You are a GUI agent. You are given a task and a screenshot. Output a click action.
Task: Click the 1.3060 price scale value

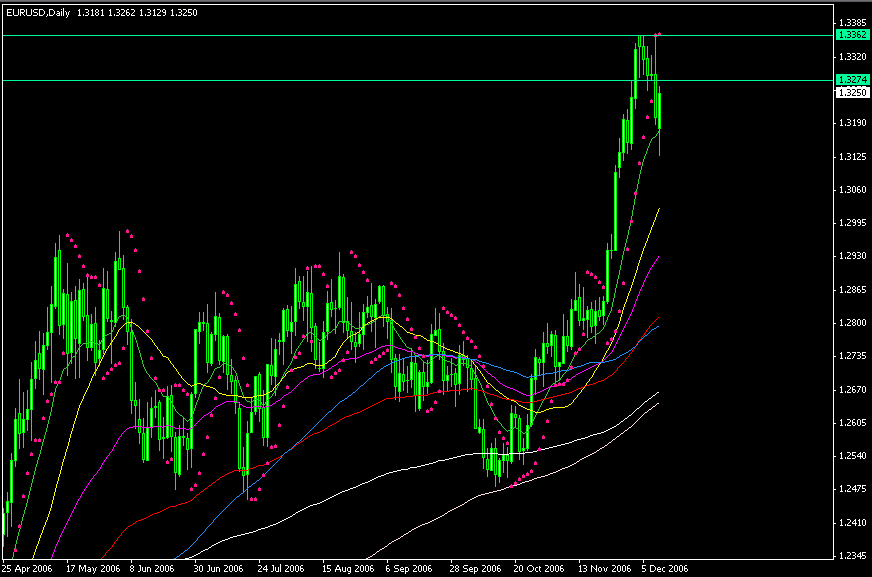tap(853, 190)
